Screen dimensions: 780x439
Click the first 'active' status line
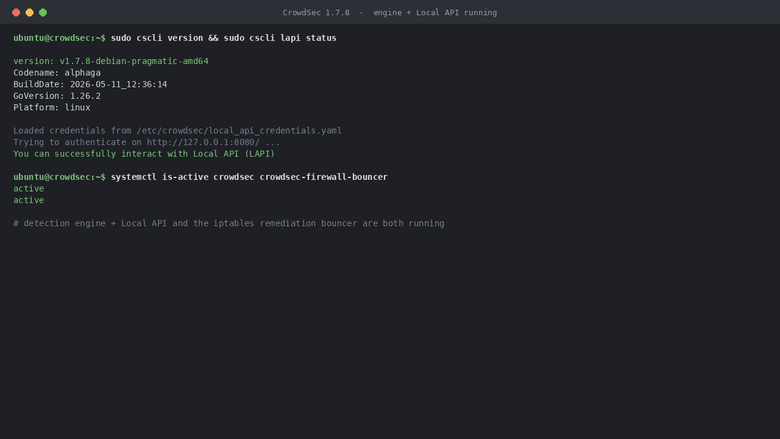(x=29, y=188)
